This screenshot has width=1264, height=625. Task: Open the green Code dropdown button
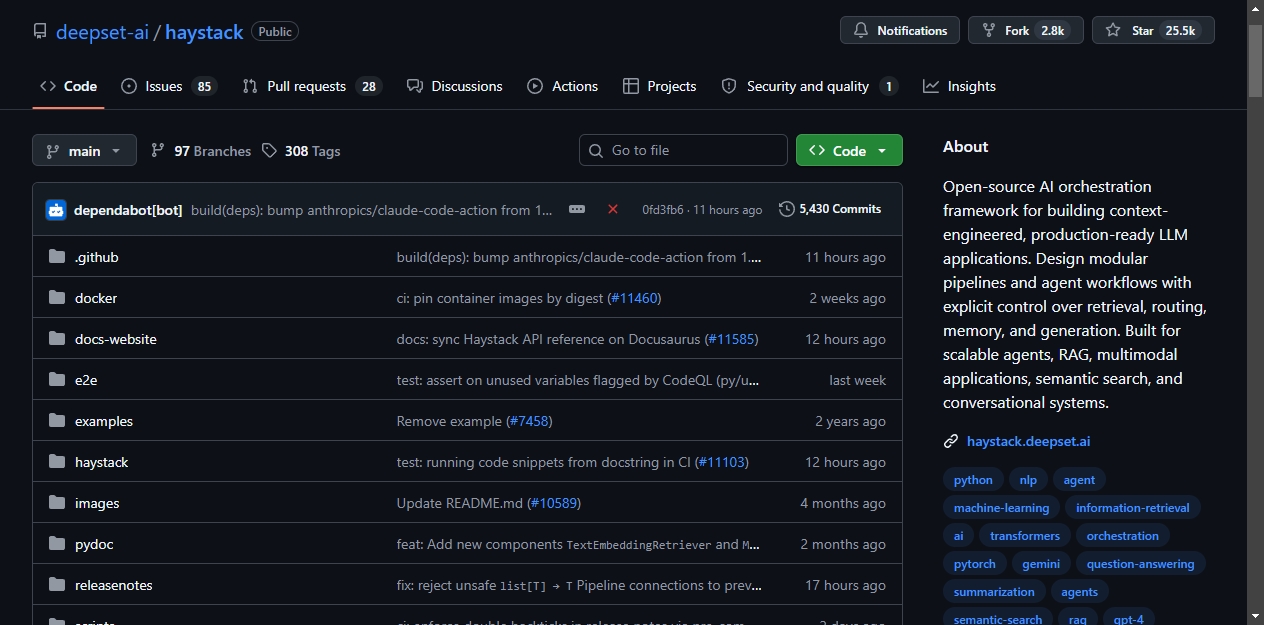(849, 150)
